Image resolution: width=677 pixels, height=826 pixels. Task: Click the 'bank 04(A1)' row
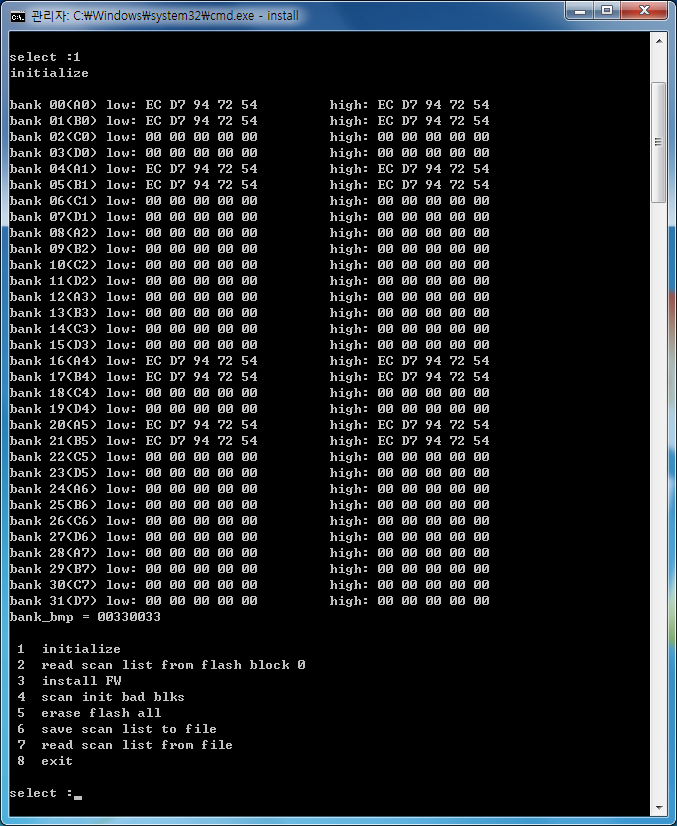[x=249, y=169]
